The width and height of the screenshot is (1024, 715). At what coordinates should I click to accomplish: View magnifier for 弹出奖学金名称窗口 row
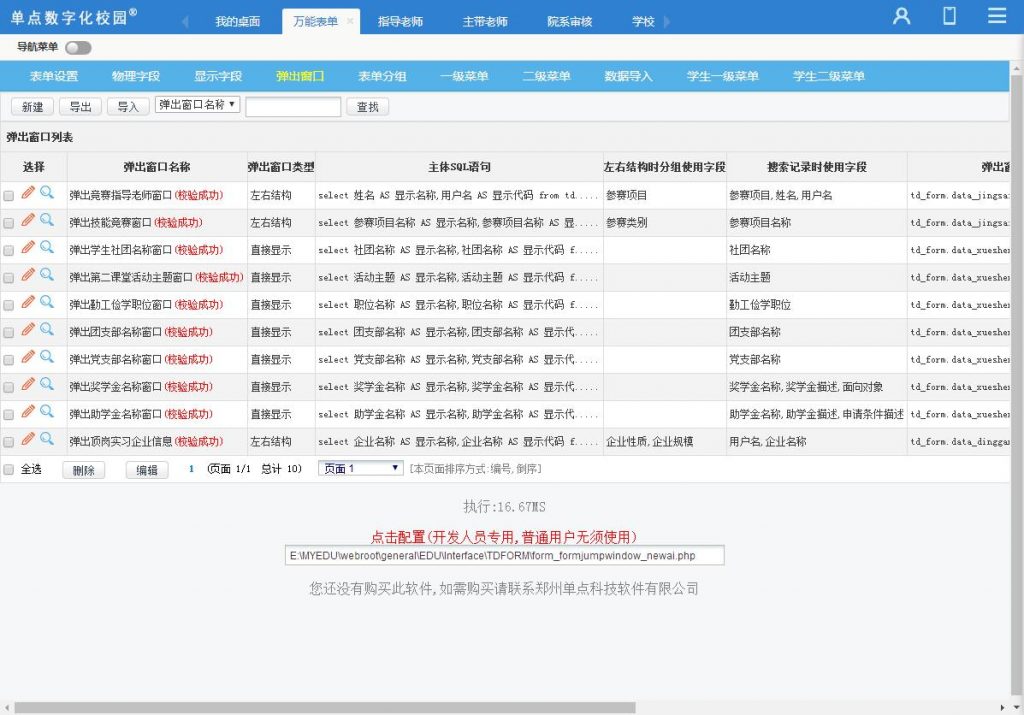(x=46, y=384)
